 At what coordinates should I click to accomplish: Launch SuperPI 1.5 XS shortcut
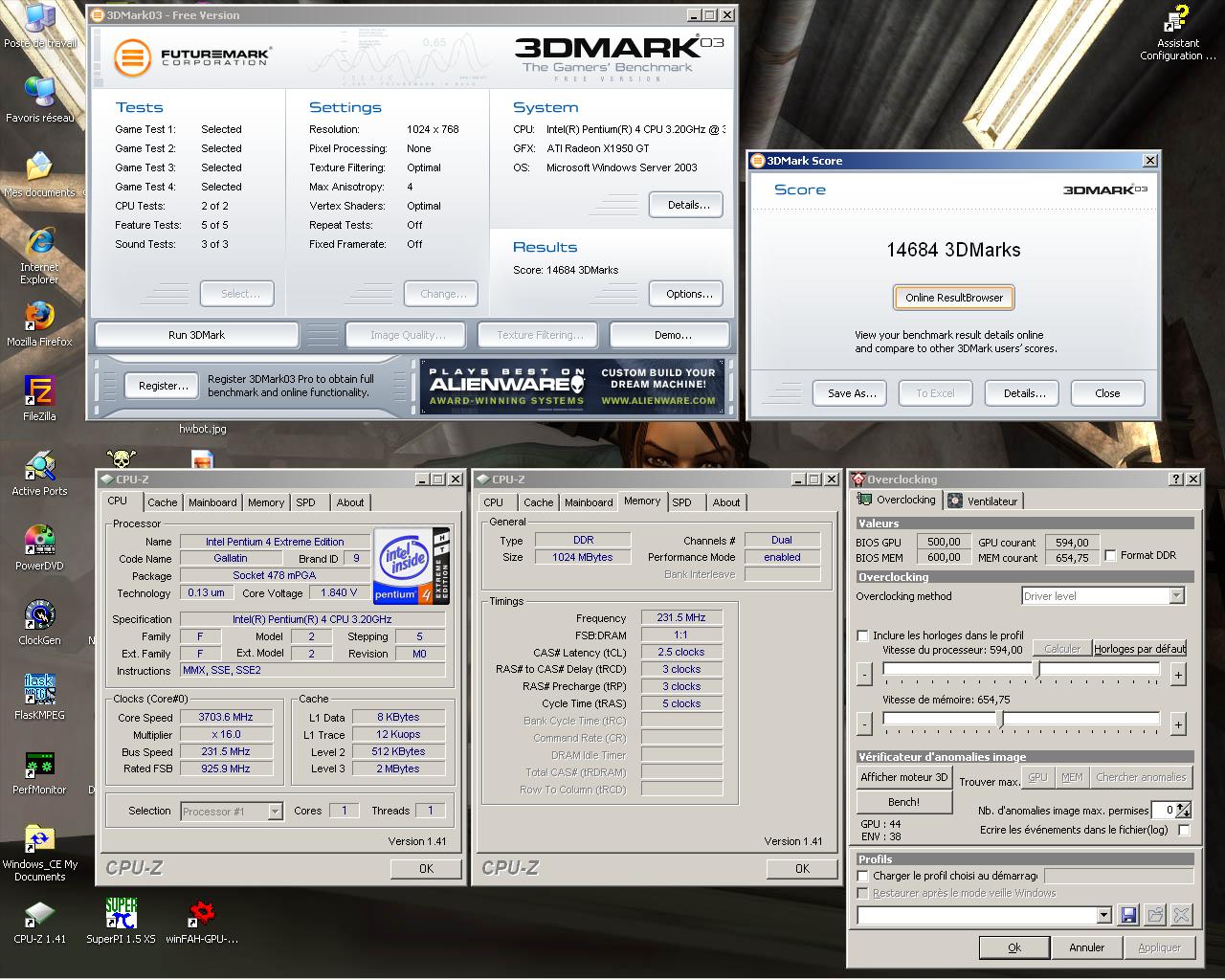coord(121,913)
